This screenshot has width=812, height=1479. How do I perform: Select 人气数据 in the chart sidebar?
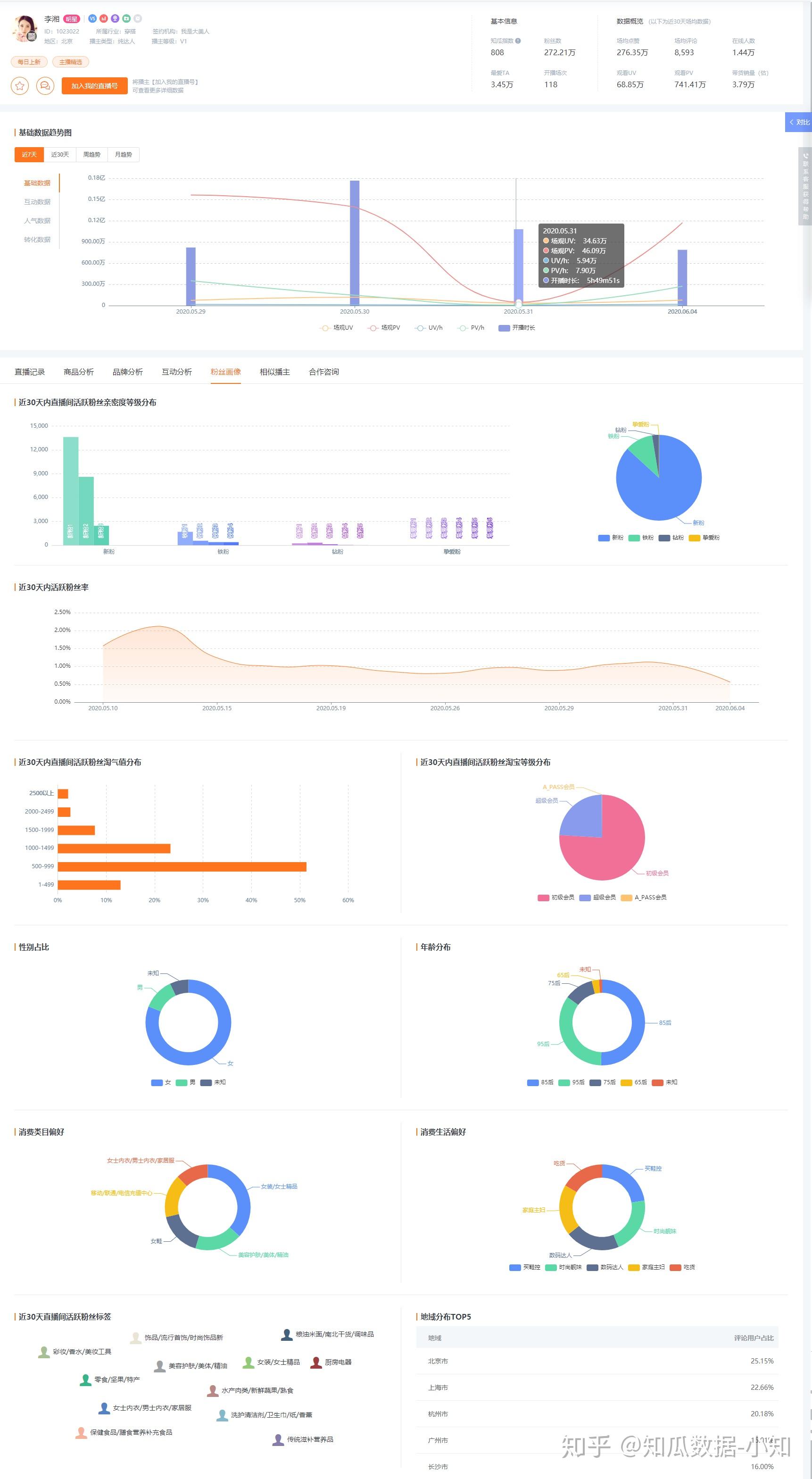pos(37,221)
